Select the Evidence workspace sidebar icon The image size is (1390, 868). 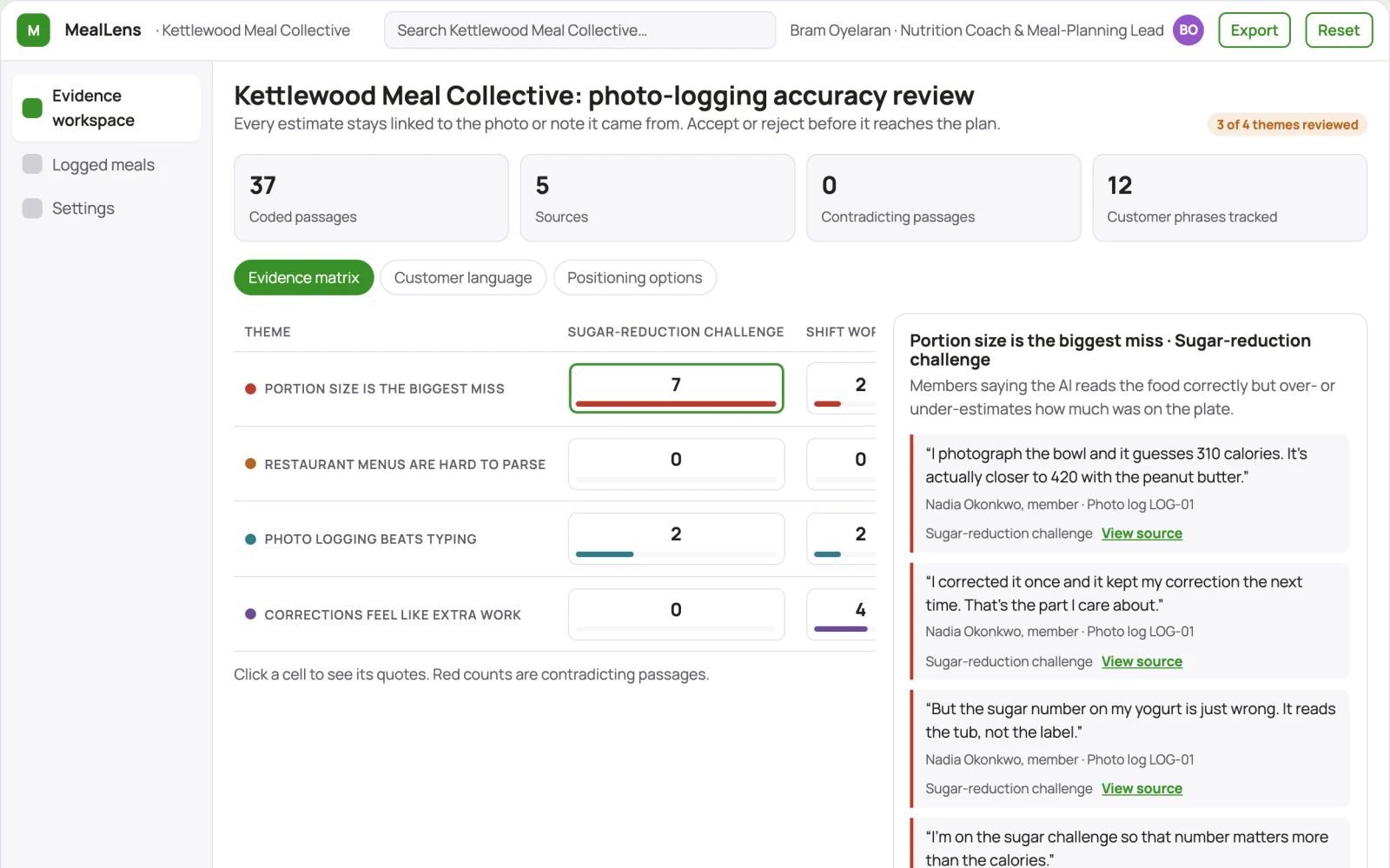[32, 108]
